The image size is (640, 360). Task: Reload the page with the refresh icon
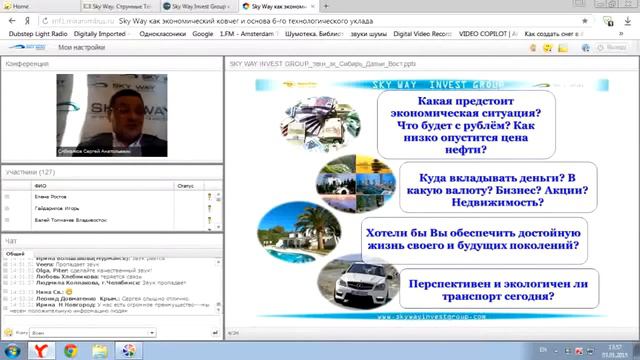click(45, 21)
